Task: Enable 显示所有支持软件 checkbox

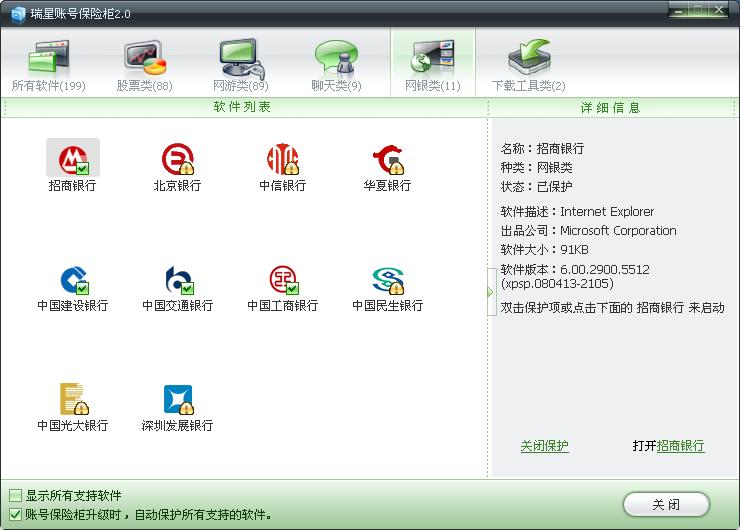Action: pos(16,496)
